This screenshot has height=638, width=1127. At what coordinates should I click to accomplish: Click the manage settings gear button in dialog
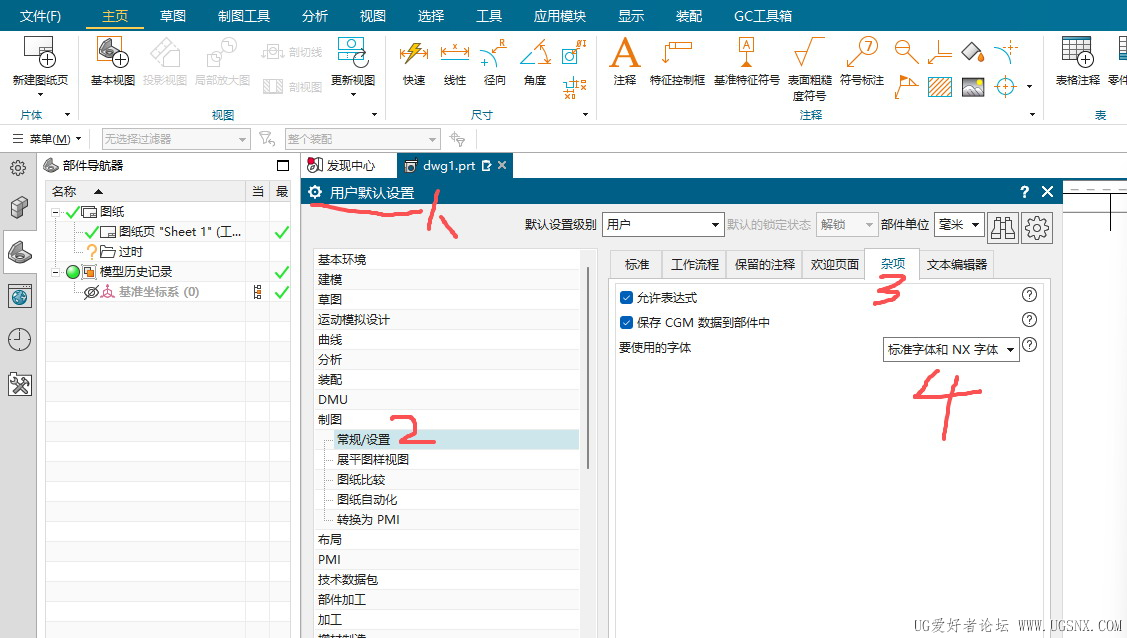click(1036, 228)
